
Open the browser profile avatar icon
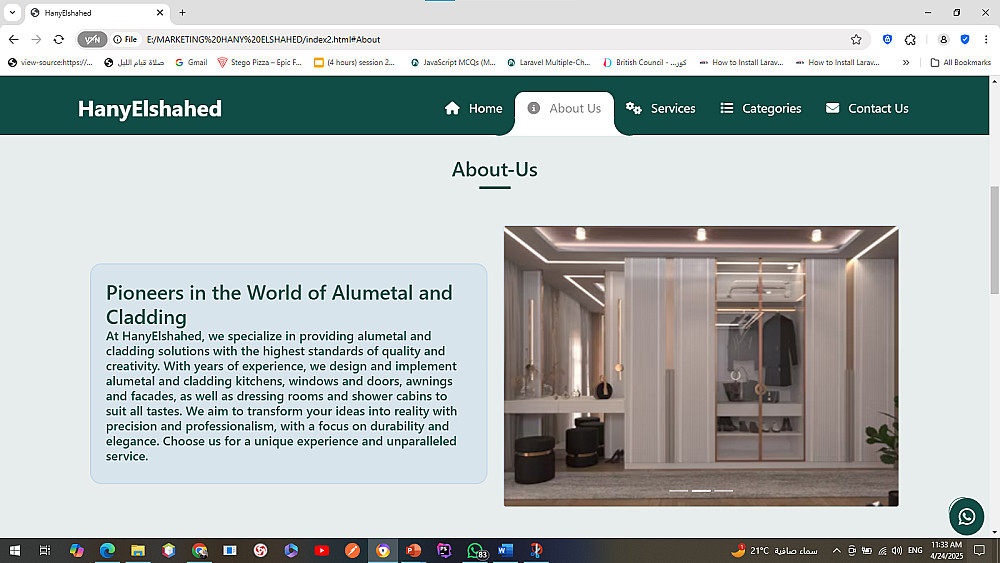tap(943, 40)
